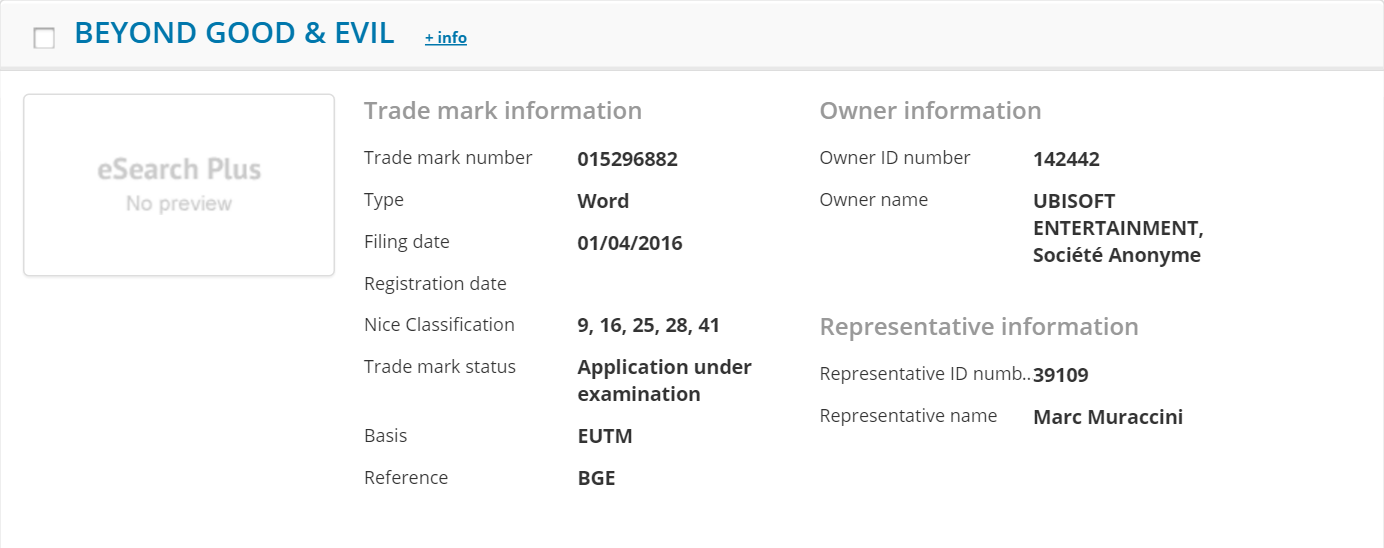
Task: Click the UBISOFT ENTERTAINMENT owner name
Action: coord(1116,228)
